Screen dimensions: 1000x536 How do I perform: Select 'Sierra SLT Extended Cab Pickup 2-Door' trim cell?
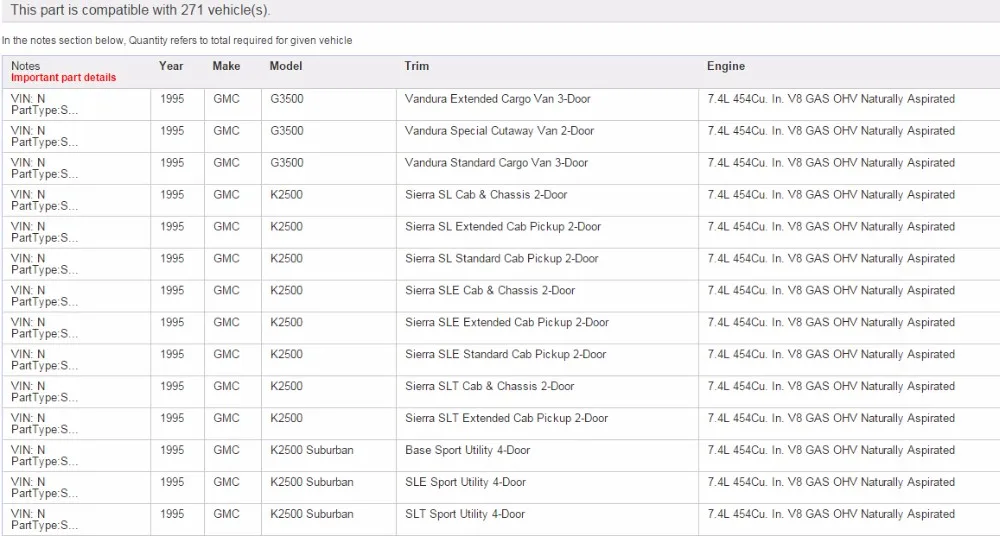(x=506, y=418)
